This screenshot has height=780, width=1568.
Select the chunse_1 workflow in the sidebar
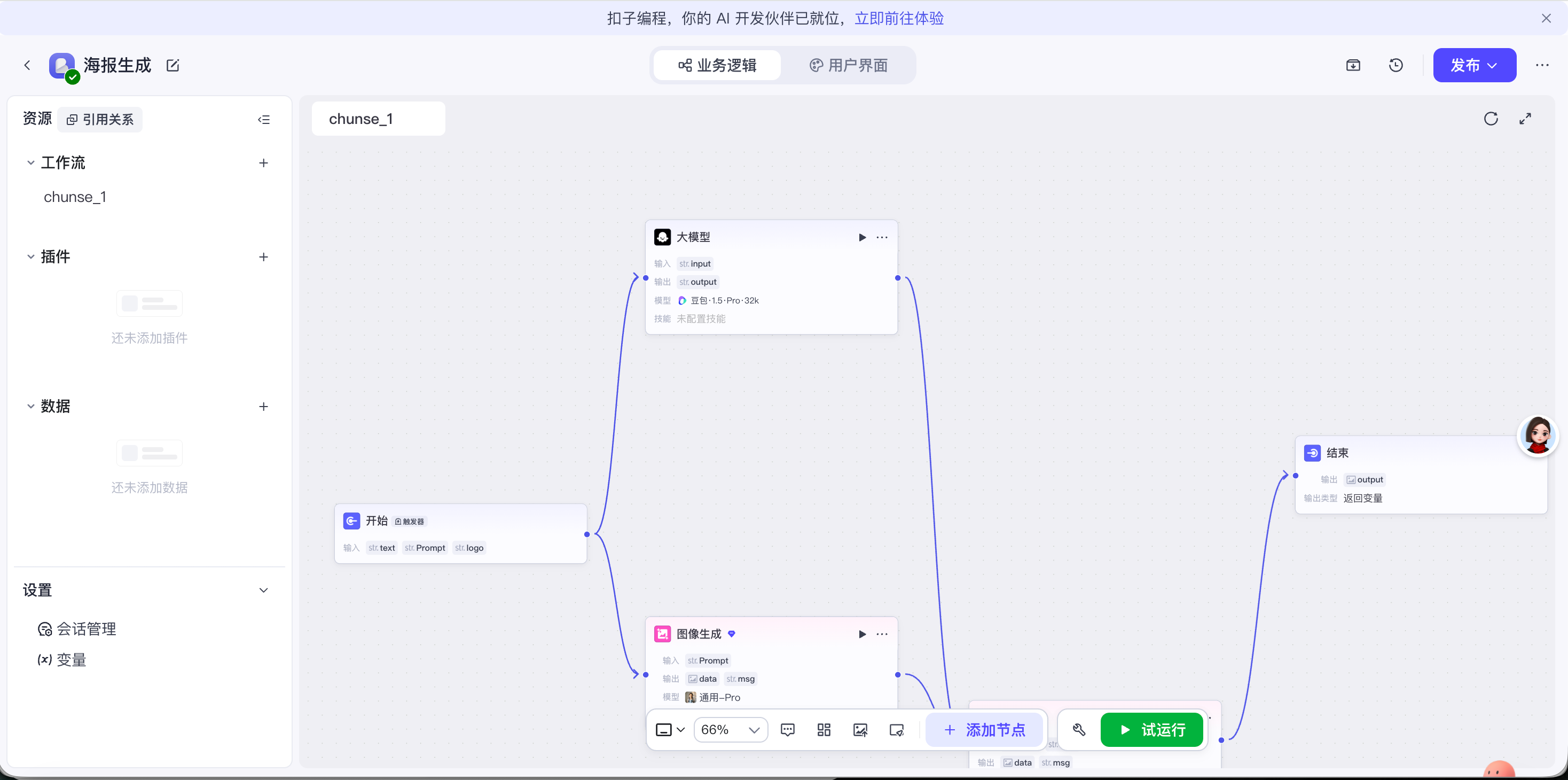pyautogui.click(x=75, y=196)
